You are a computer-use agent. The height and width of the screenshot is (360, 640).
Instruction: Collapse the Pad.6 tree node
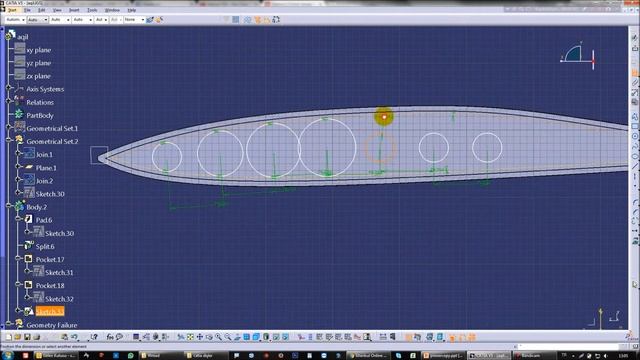pos(18,219)
